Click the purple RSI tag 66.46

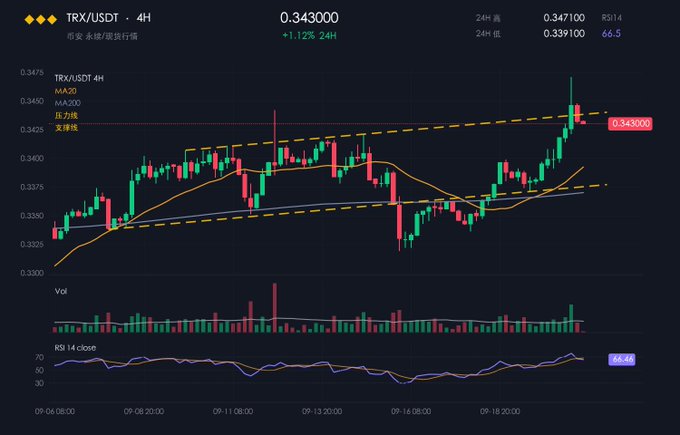pyautogui.click(x=622, y=359)
